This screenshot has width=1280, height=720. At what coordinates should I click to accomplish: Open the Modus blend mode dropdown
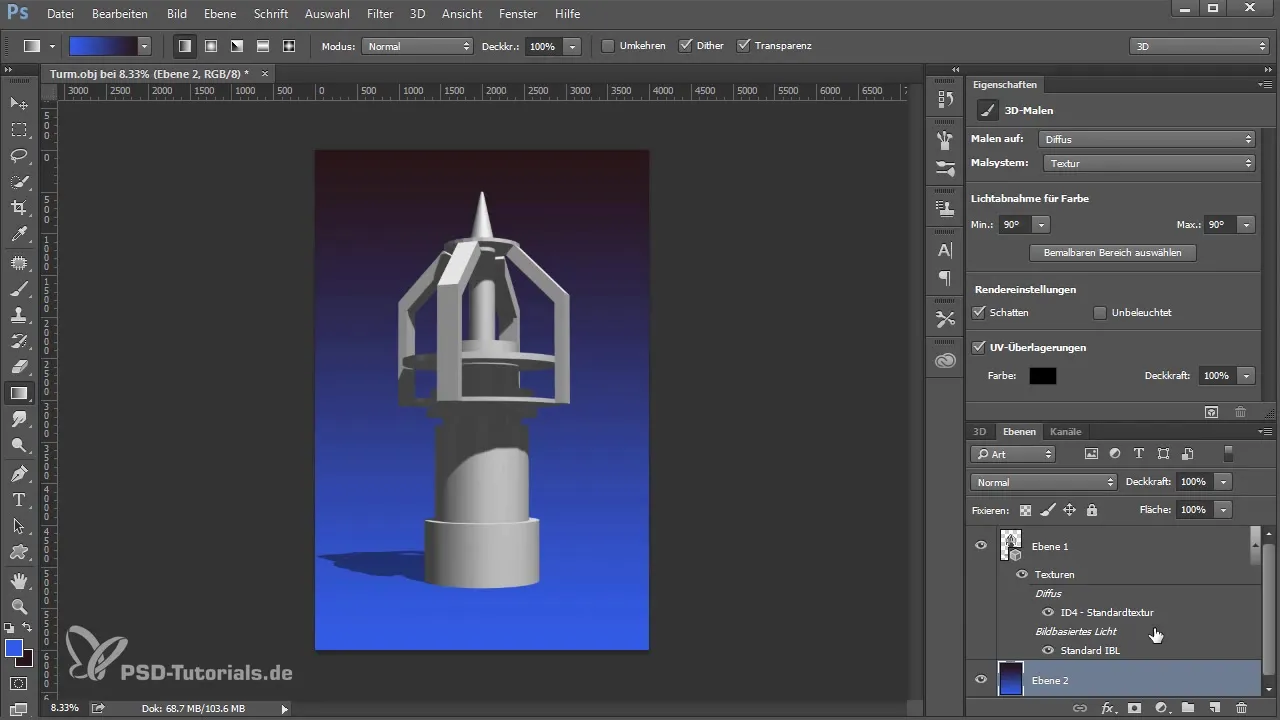[x=417, y=46]
